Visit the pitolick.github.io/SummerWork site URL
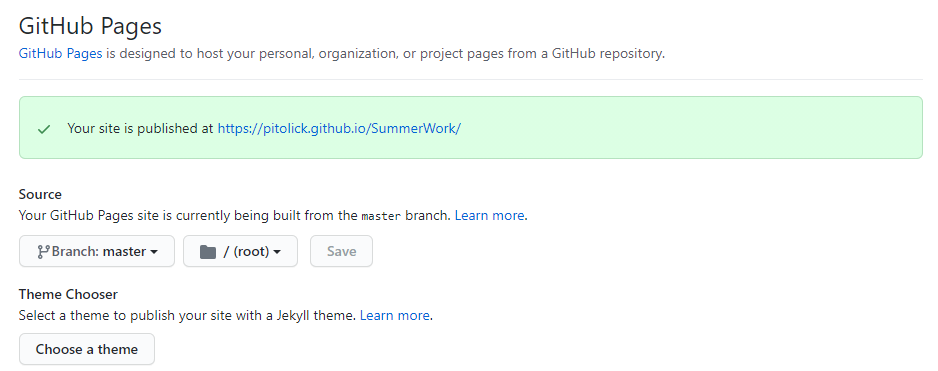Image resolution: width=938 pixels, height=371 pixels. (x=339, y=128)
